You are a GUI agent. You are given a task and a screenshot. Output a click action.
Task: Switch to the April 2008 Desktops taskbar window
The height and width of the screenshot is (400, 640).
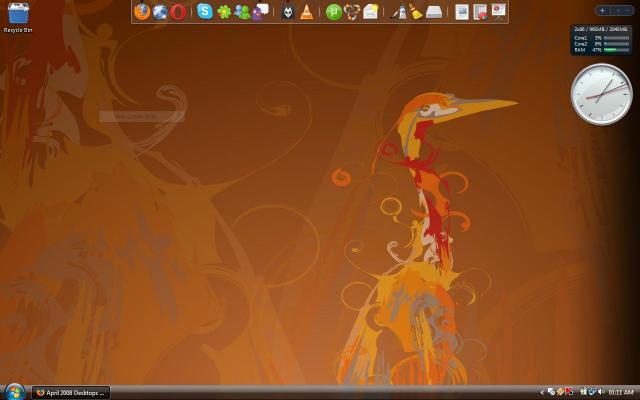pos(71,393)
